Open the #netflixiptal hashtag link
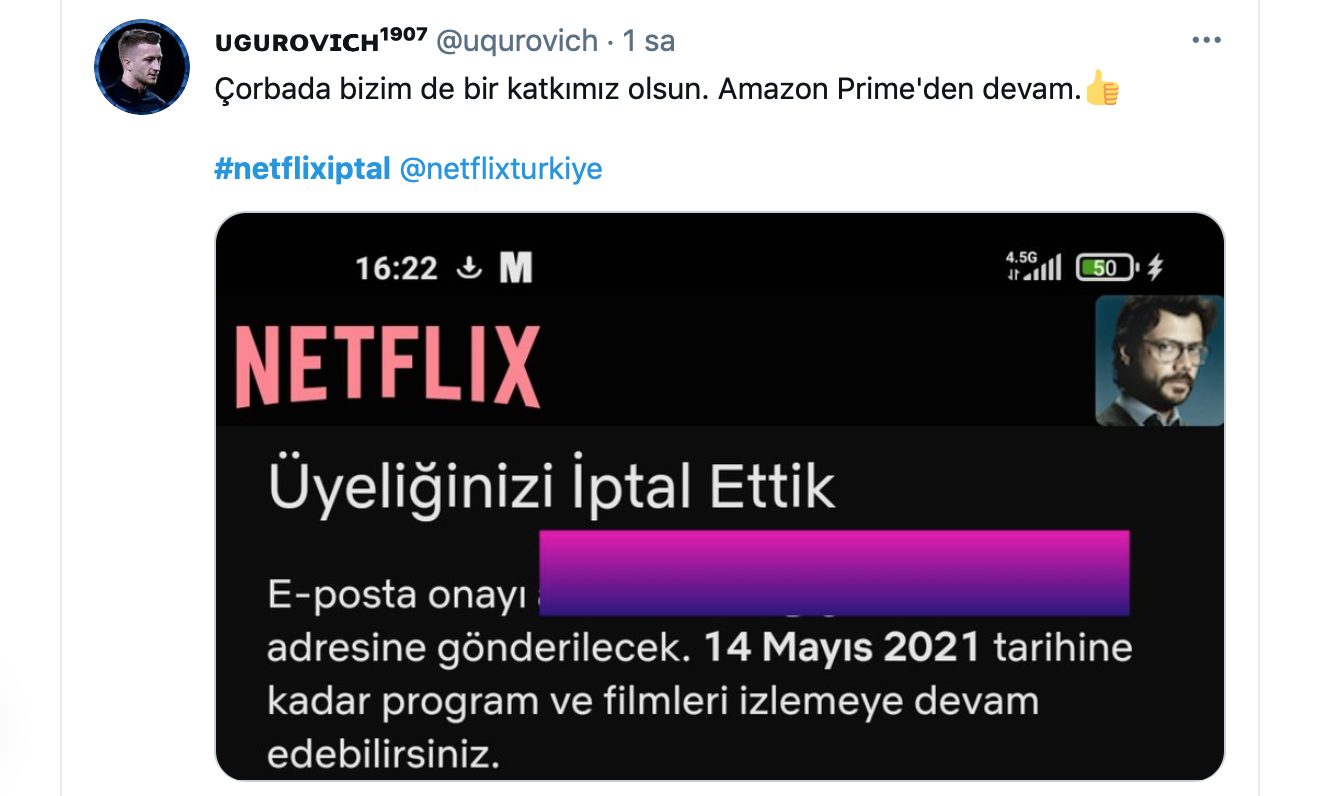1320x796 pixels. point(302,168)
